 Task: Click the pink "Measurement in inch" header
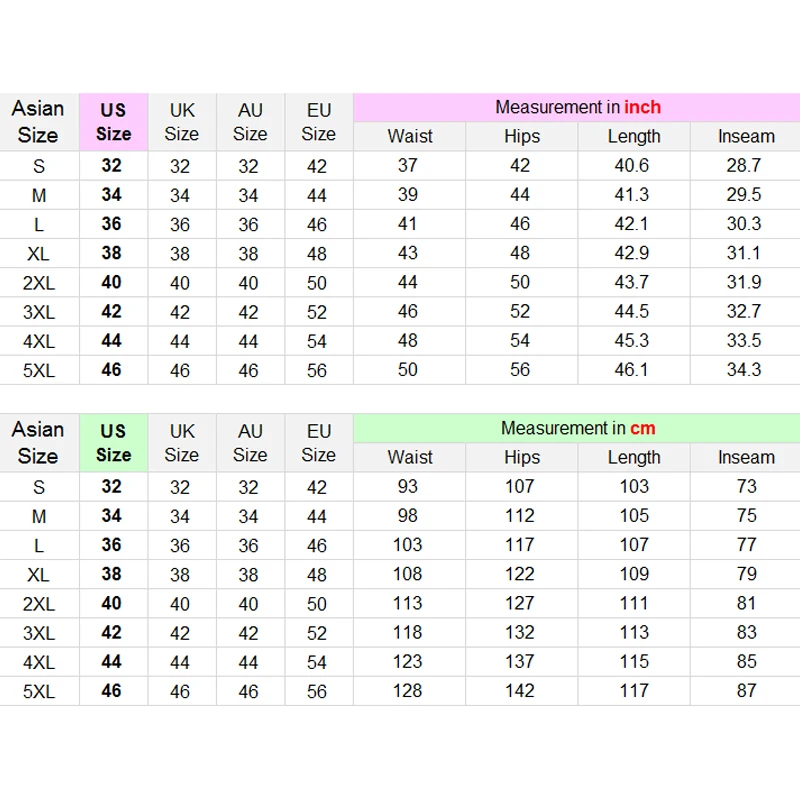[578, 107]
